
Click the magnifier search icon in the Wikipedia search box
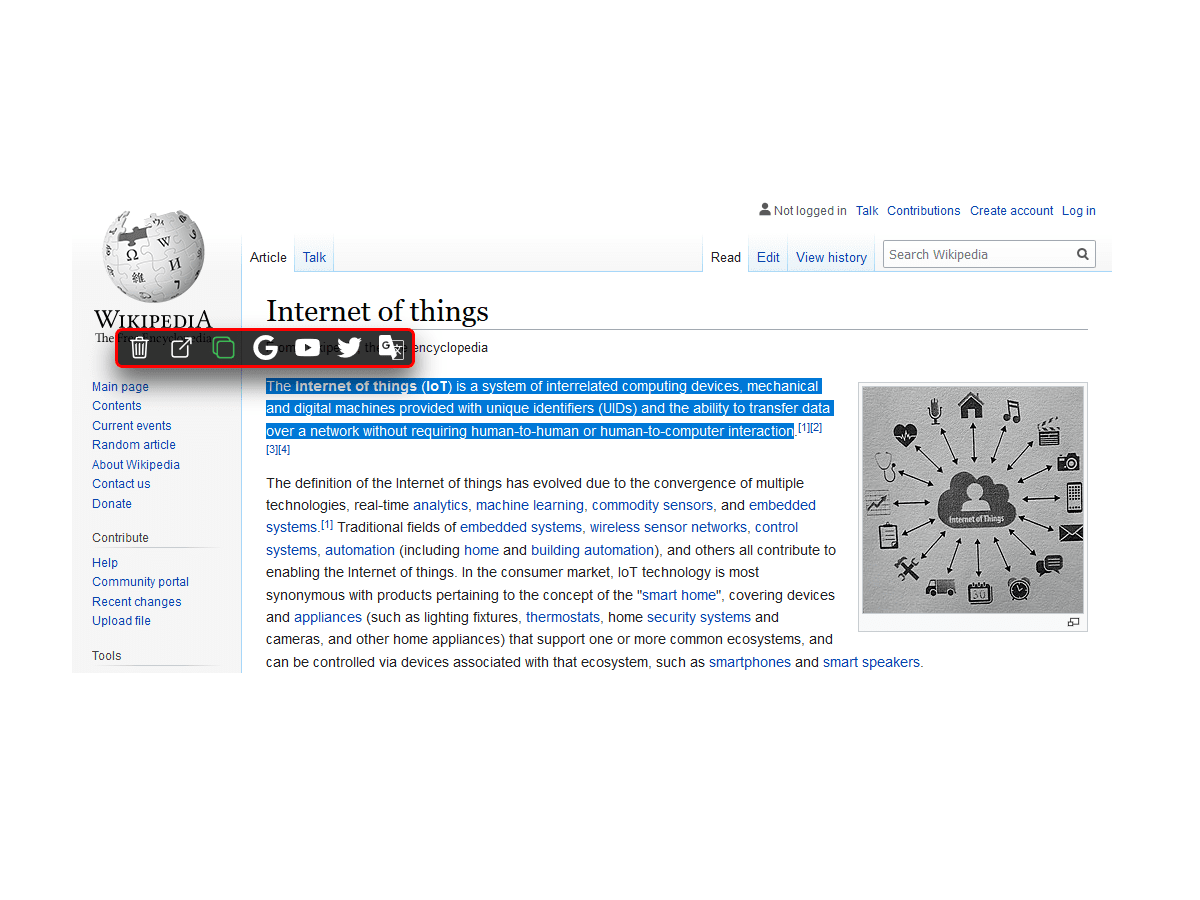(x=1082, y=254)
